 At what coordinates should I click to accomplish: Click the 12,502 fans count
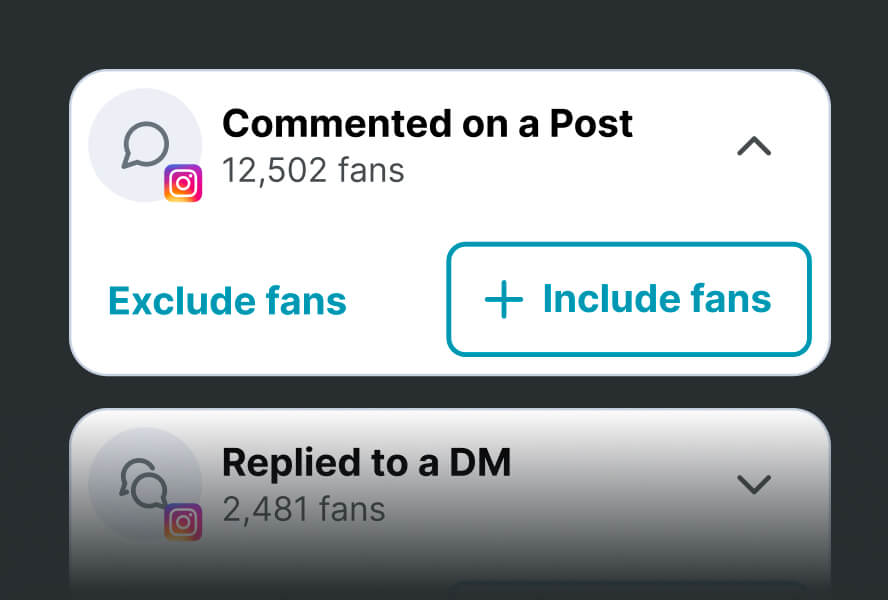click(x=313, y=171)
